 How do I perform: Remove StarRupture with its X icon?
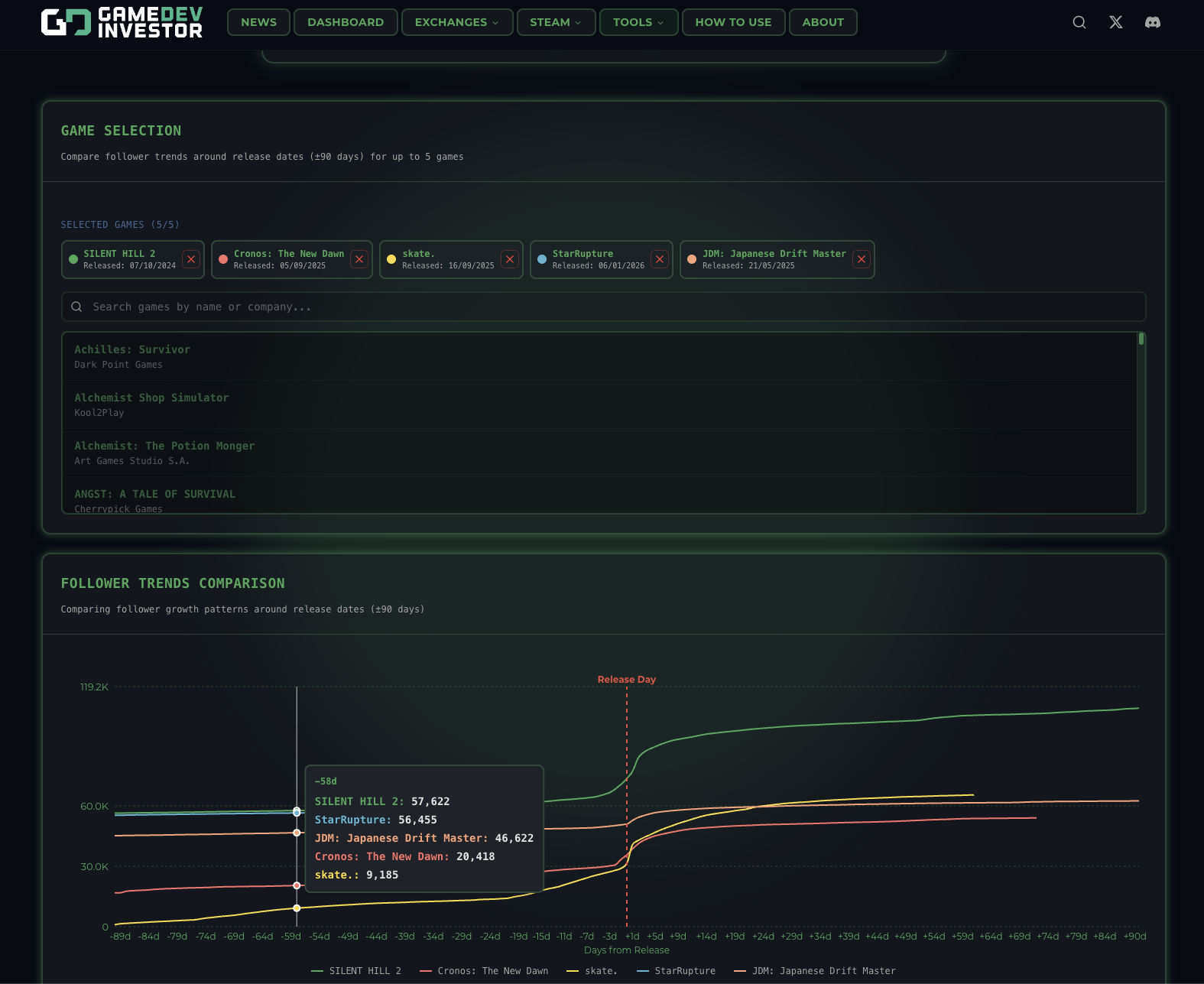pos(660,259)
